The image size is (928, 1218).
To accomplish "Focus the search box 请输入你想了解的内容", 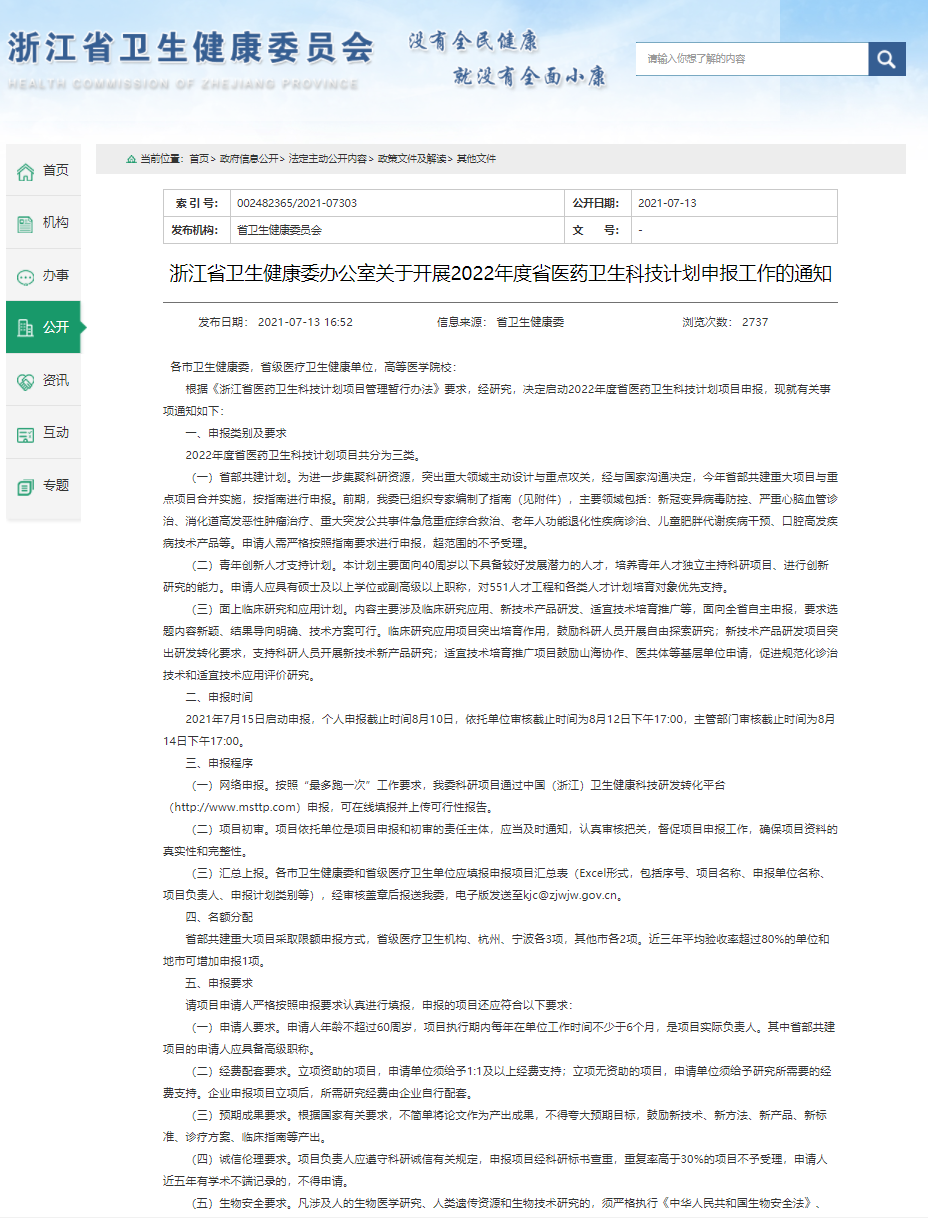I will point(752,59).
